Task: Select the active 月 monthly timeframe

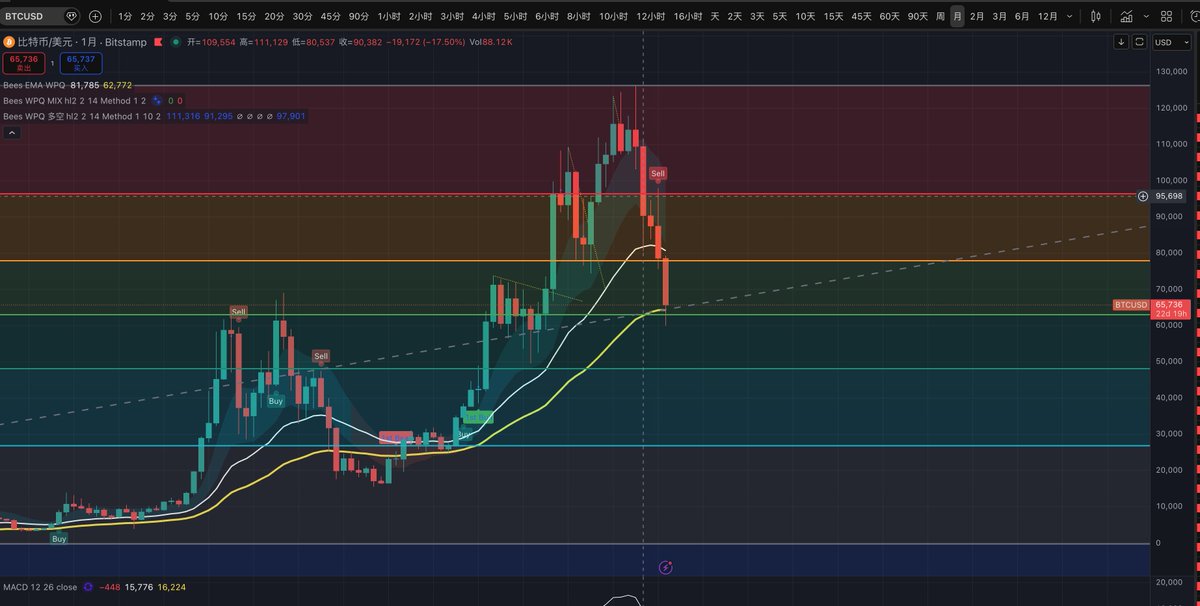Action: pyautogui.click(x=957, y=16)
